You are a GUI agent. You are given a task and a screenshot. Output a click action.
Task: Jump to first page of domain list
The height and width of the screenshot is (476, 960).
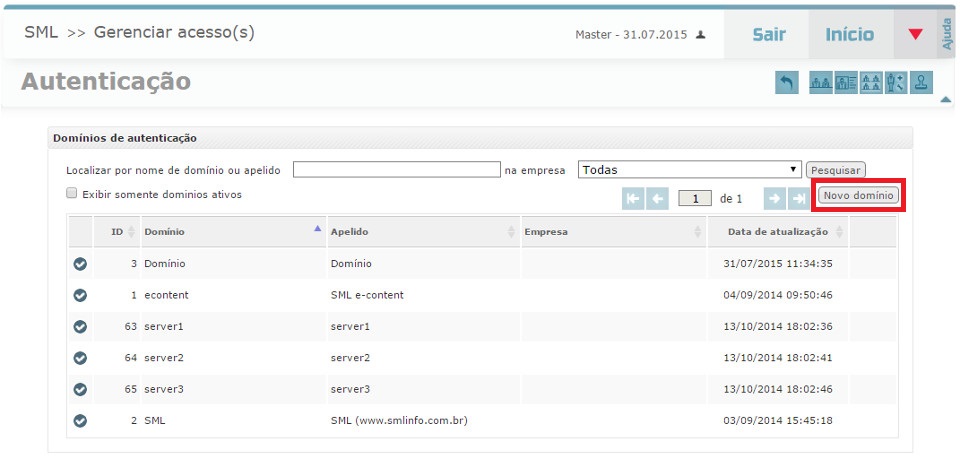click(x=633, y=198)
